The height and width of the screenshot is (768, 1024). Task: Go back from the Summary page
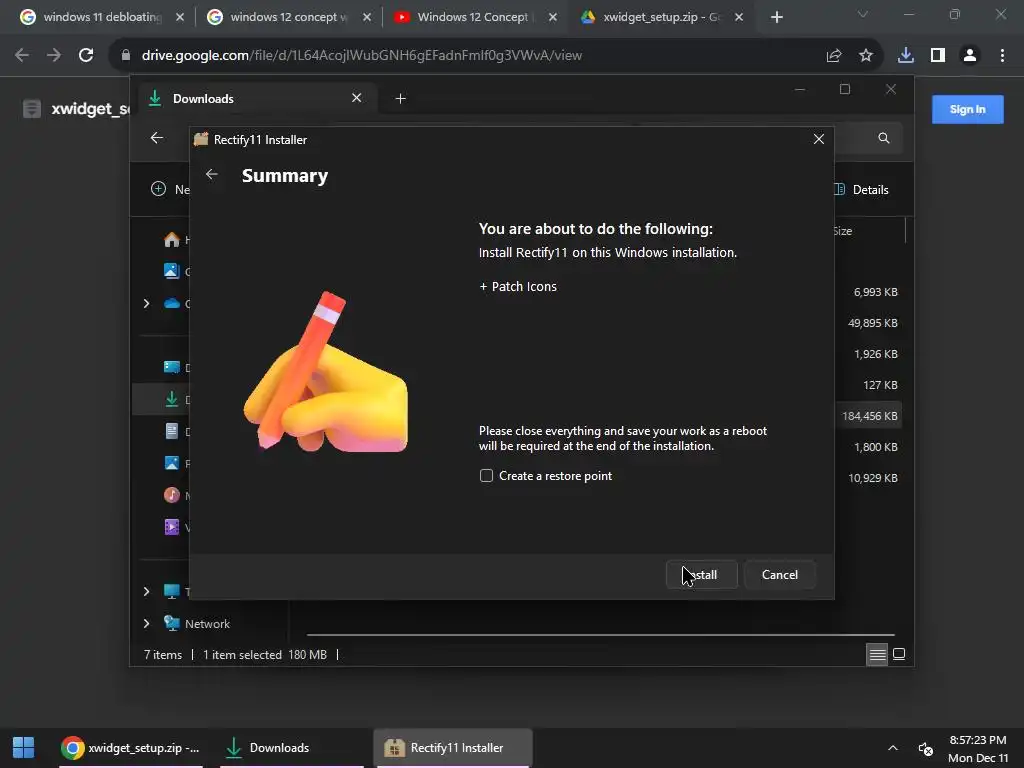click(x=212, y=174)
